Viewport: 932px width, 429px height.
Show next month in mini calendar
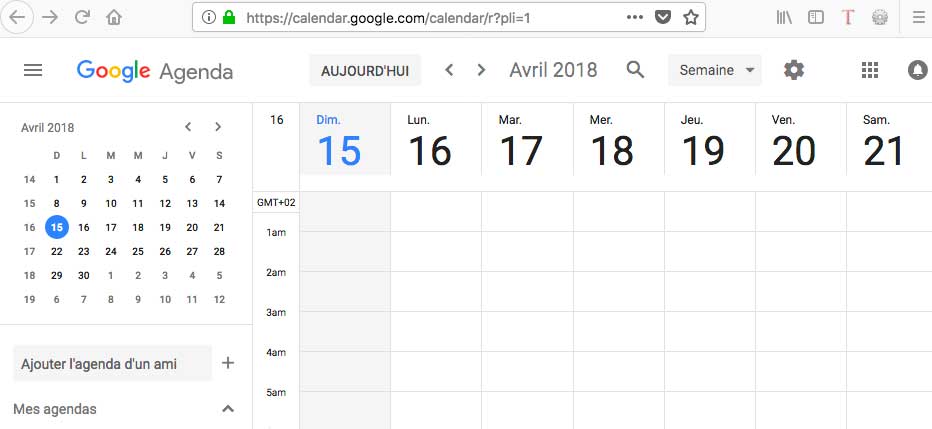218,127
